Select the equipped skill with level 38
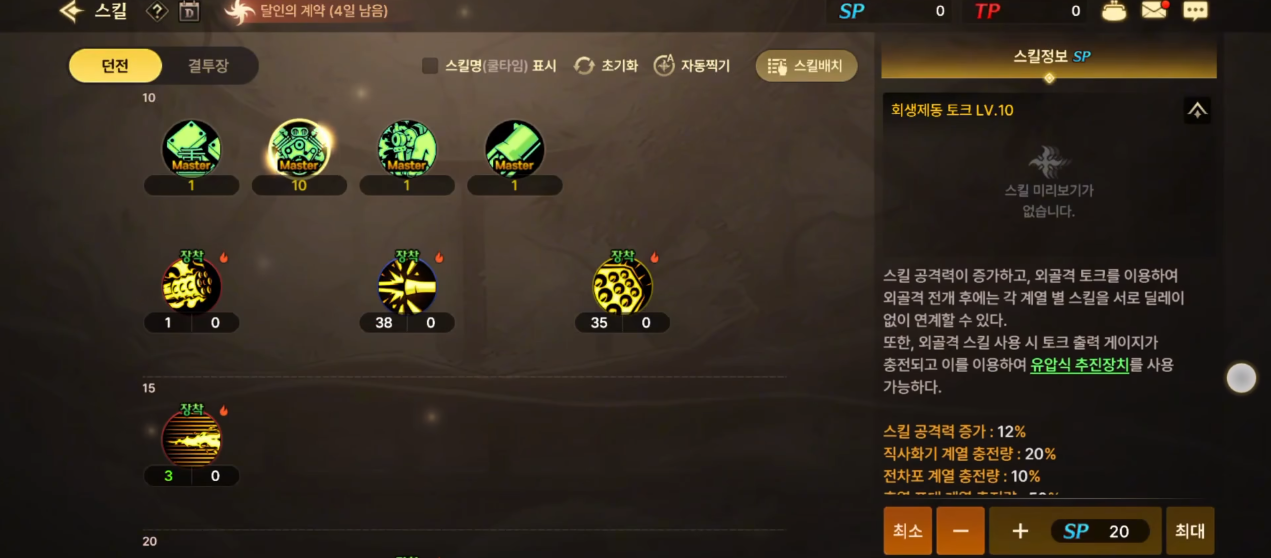 click(x=407, y=285)
